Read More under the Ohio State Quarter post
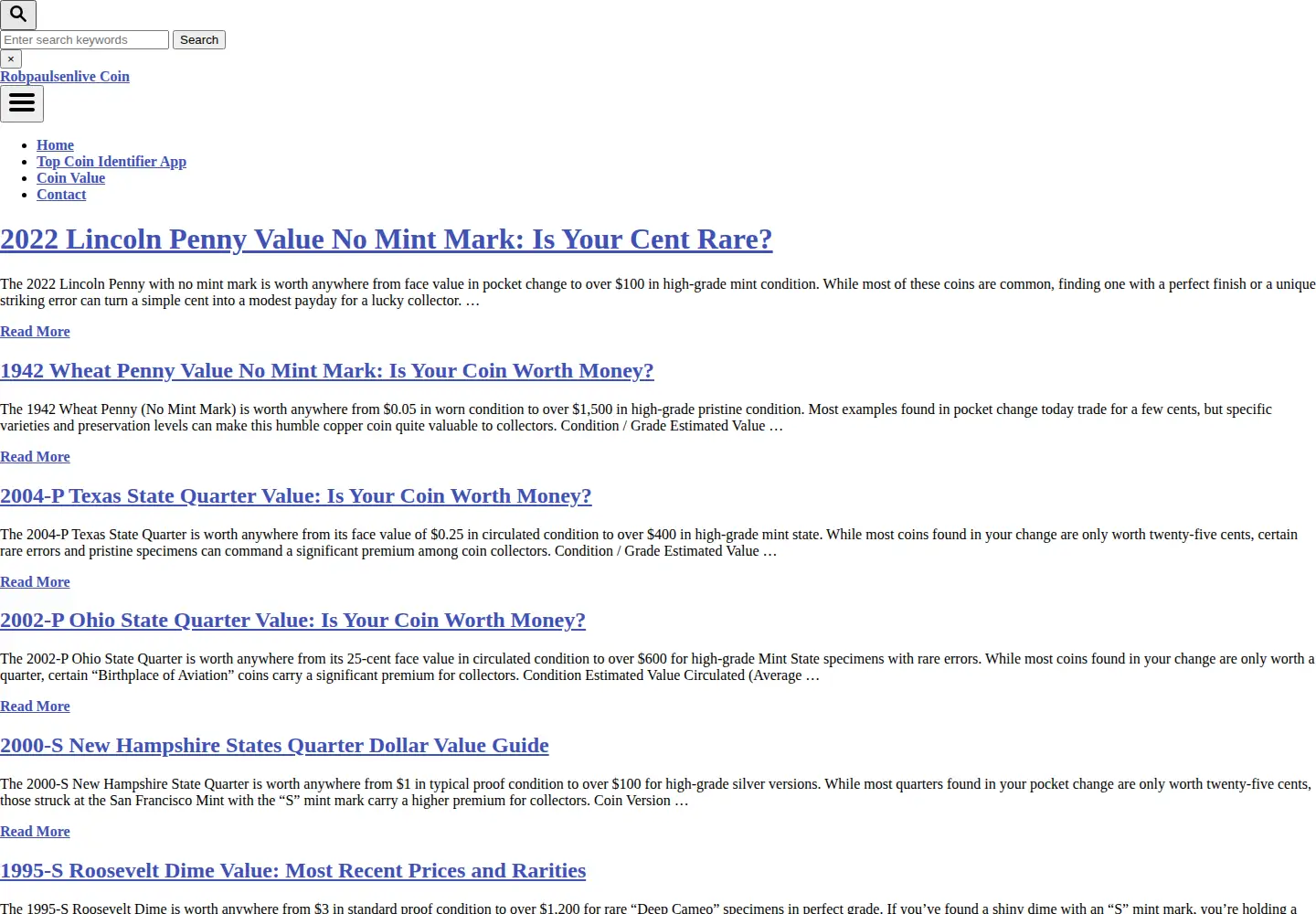The image size is (1316, 914). tap(35, 707)
